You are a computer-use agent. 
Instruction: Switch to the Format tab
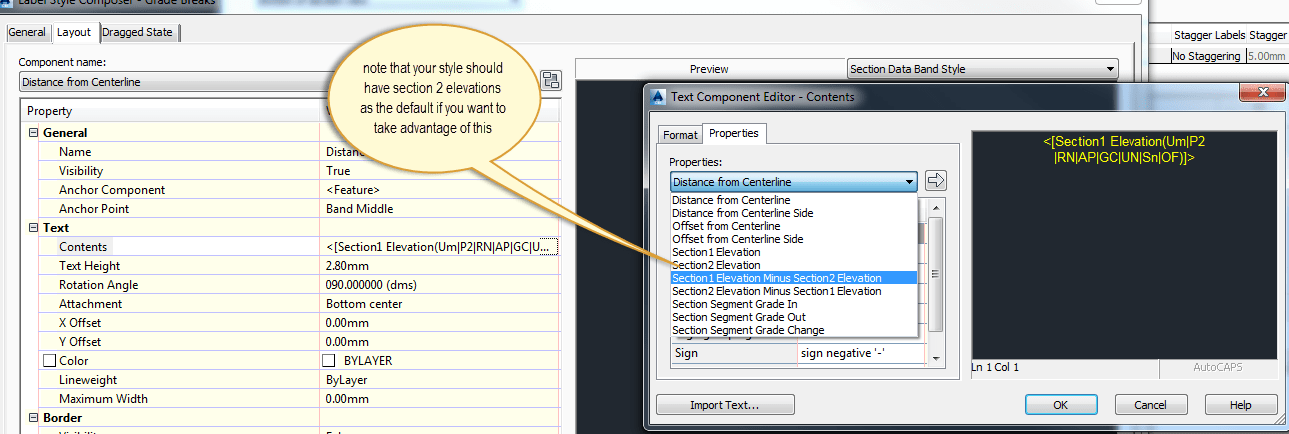coord(681,135)
